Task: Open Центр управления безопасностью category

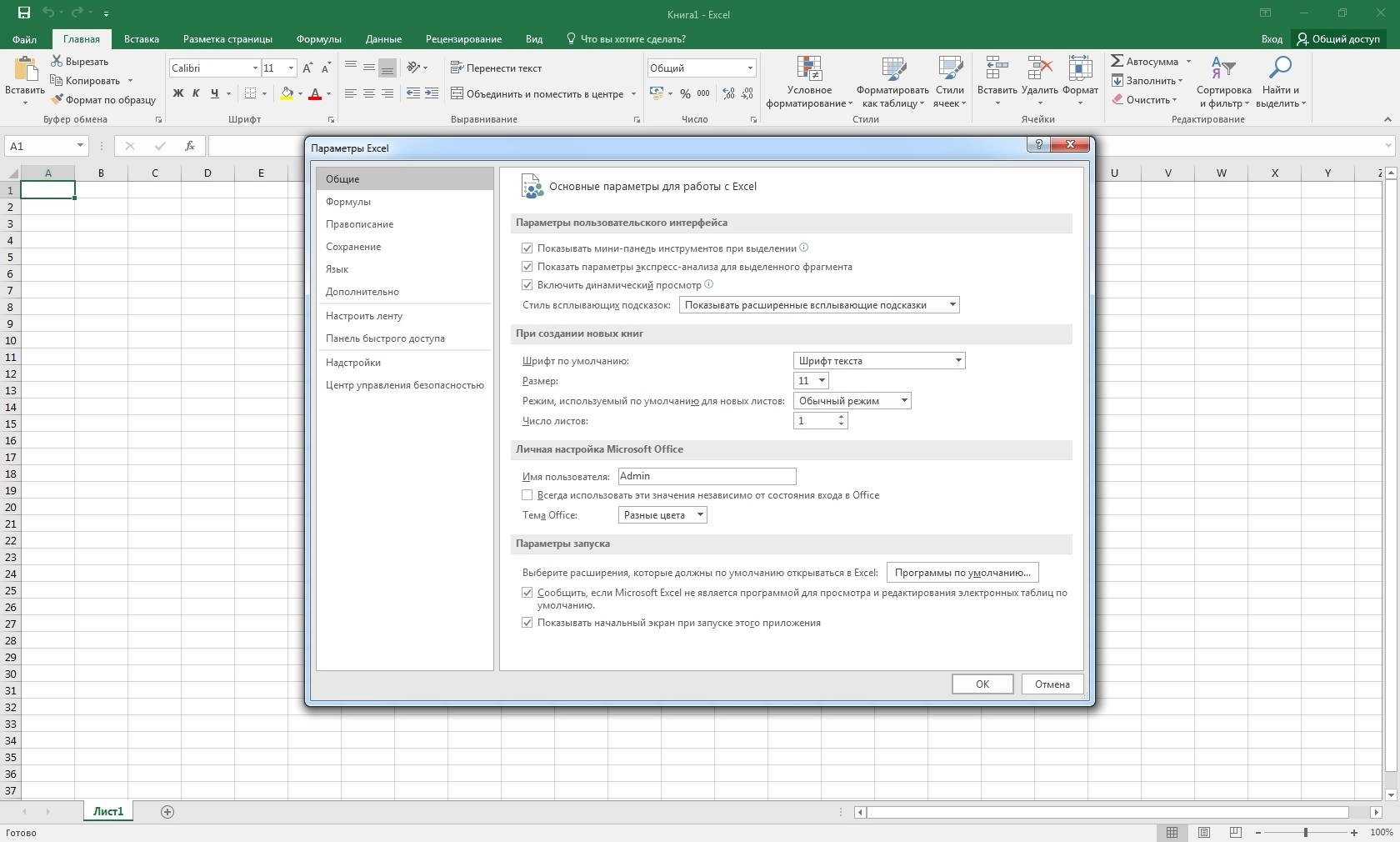Action: 405,385
